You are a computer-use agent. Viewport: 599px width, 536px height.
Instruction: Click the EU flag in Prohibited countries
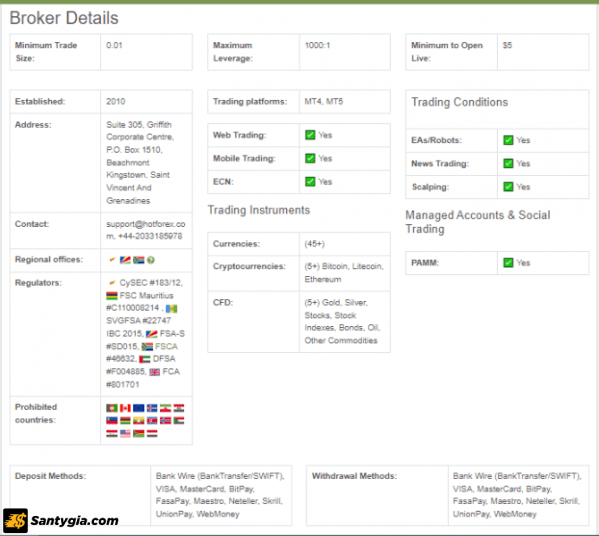(139, 408)
